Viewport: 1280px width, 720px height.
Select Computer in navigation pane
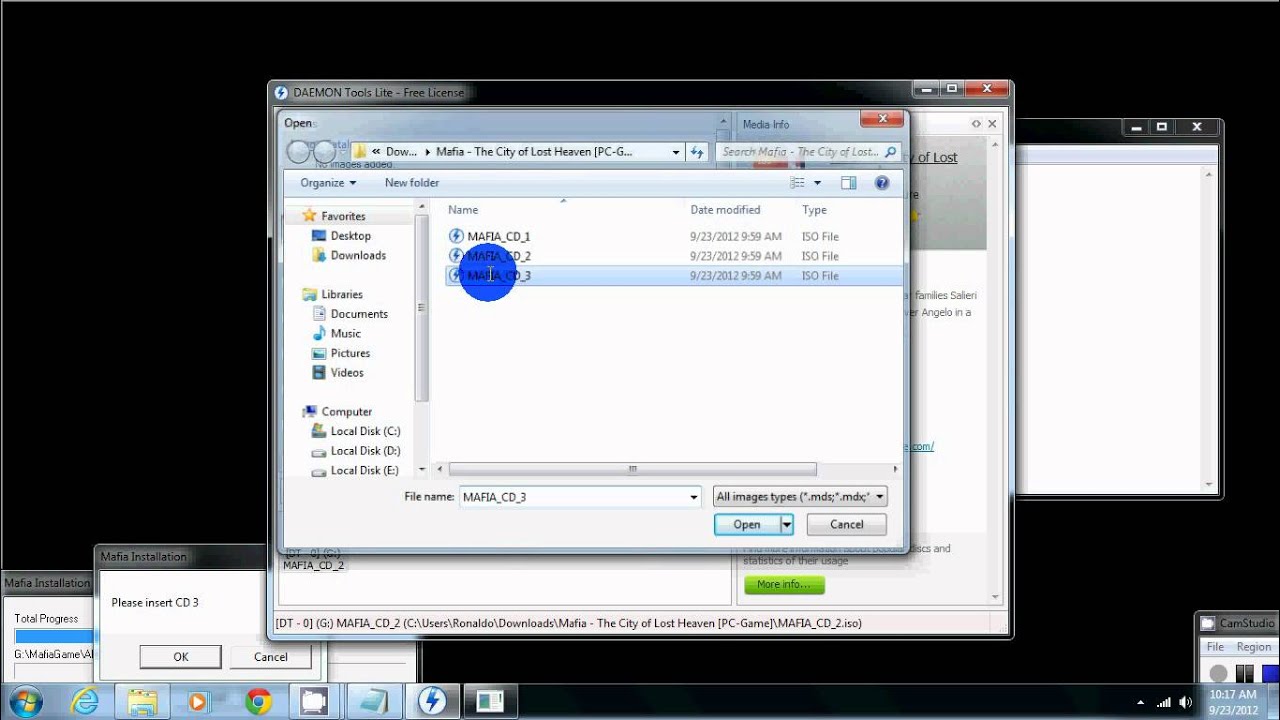346,411
